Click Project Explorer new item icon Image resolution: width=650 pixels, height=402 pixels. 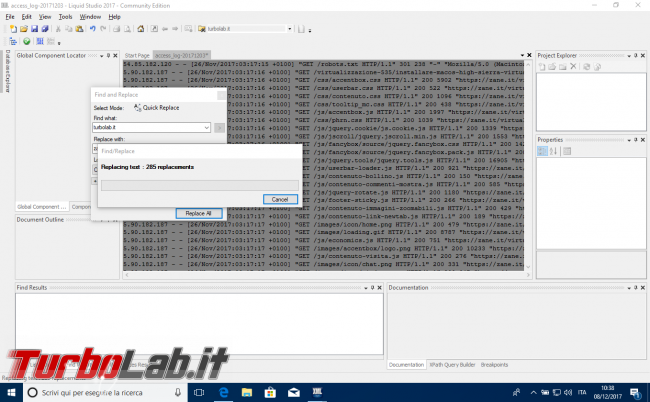click(542, 66)
